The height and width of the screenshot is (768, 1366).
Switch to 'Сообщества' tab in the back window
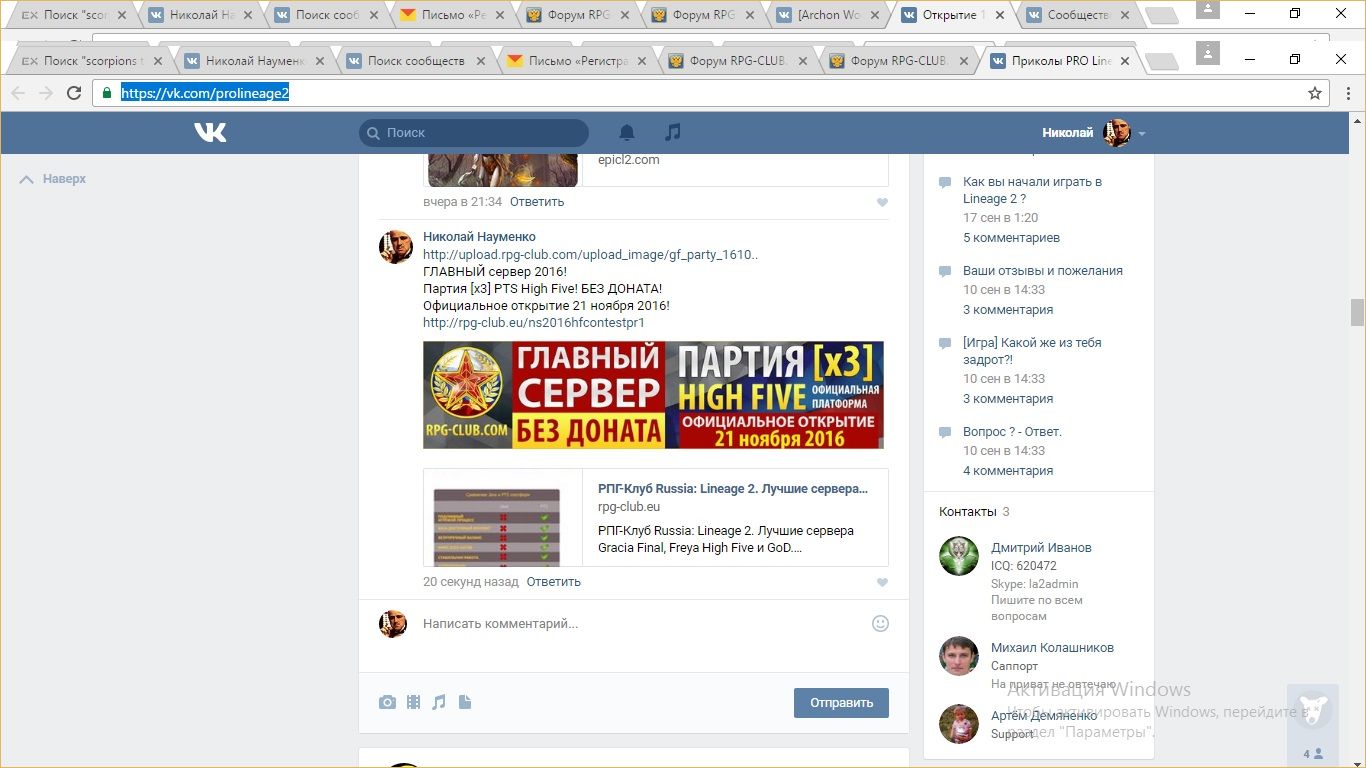coord(1078,15)
